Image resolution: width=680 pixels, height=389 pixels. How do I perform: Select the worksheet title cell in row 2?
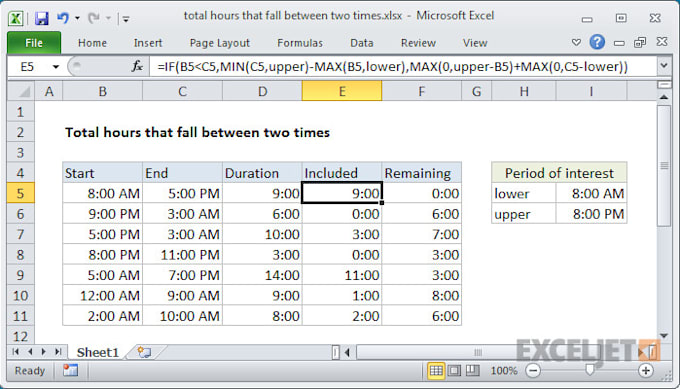point(197,132)
